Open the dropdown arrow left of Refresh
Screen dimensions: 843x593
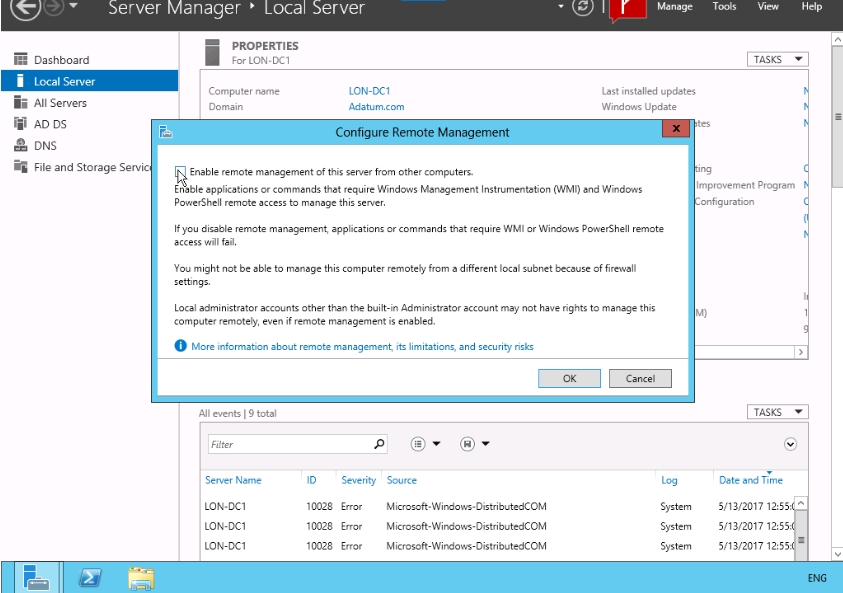pyautogui.click(x=561, y=6)
